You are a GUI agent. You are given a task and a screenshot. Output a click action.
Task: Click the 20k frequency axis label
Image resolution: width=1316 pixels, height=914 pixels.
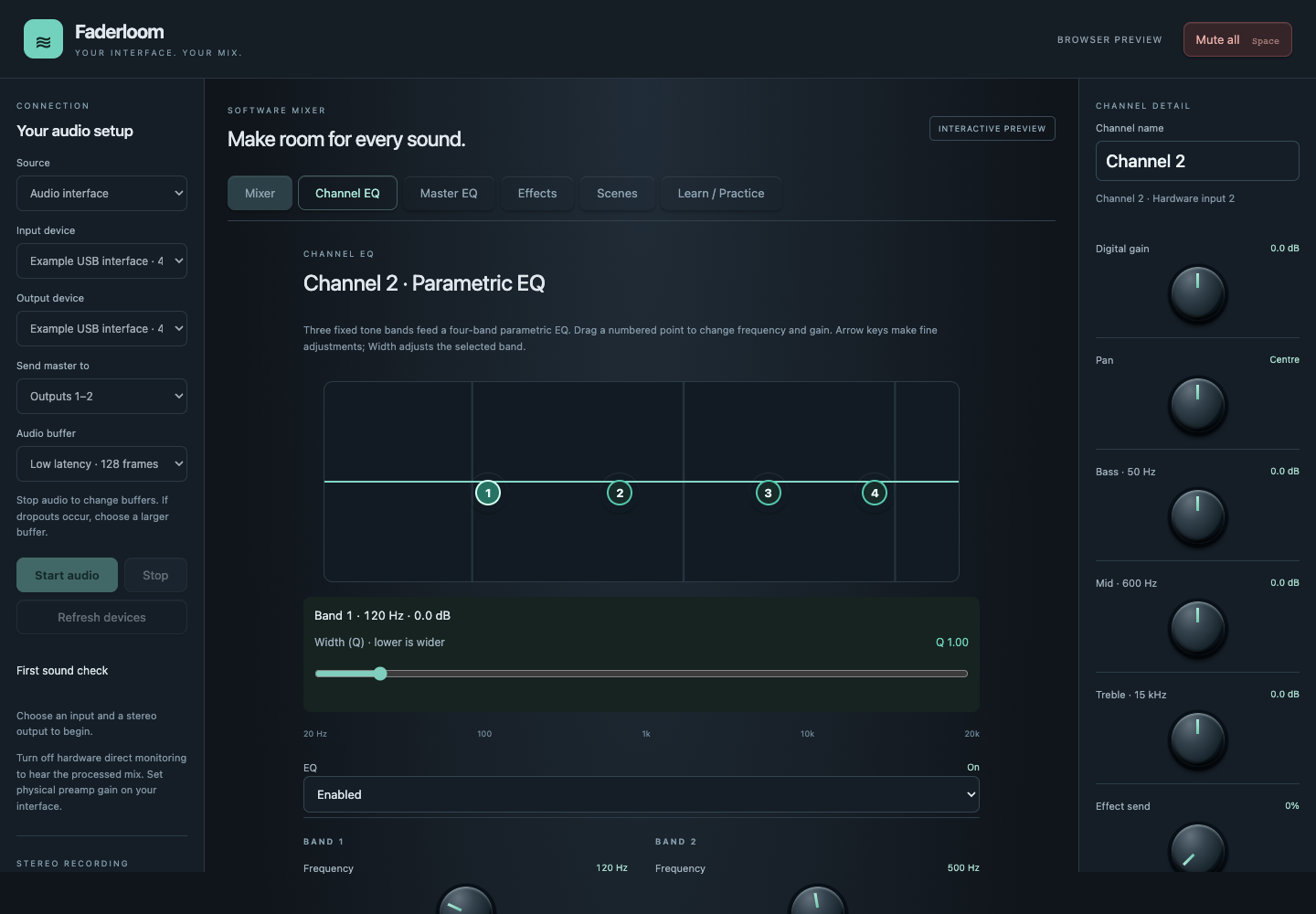pyautogui.click(x=971, y=734)
